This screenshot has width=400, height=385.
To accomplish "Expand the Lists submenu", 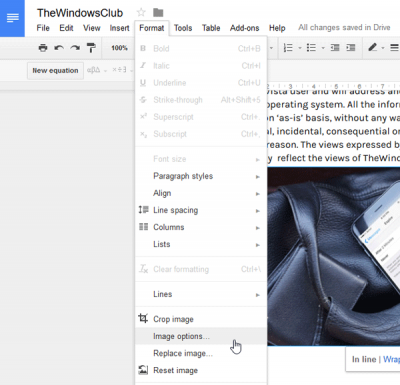I will click(201, 244).
